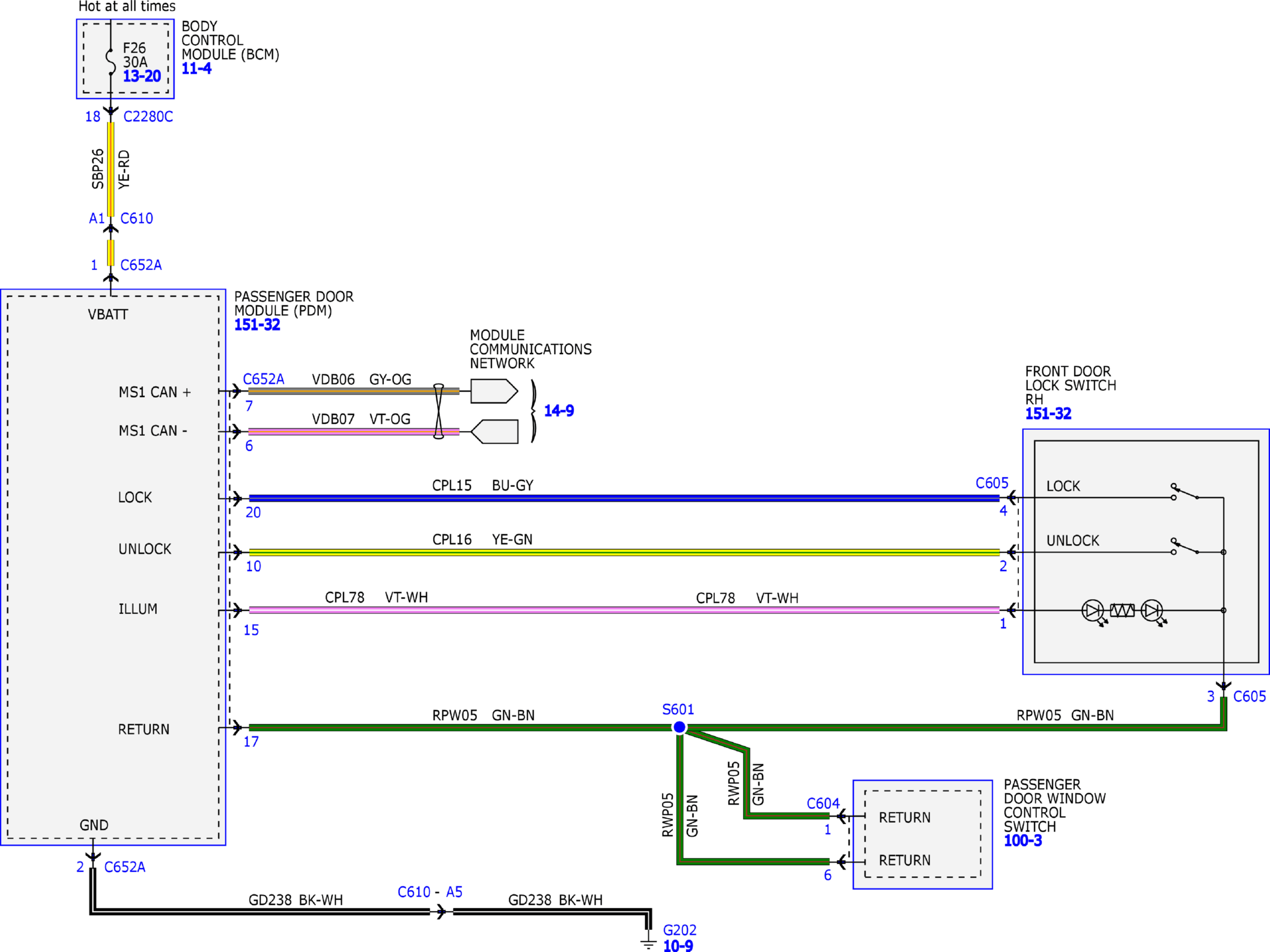This screenshot has width=1270, height=952.
Task: Click the C610 - A5 connector label
Action: (430, 892)
